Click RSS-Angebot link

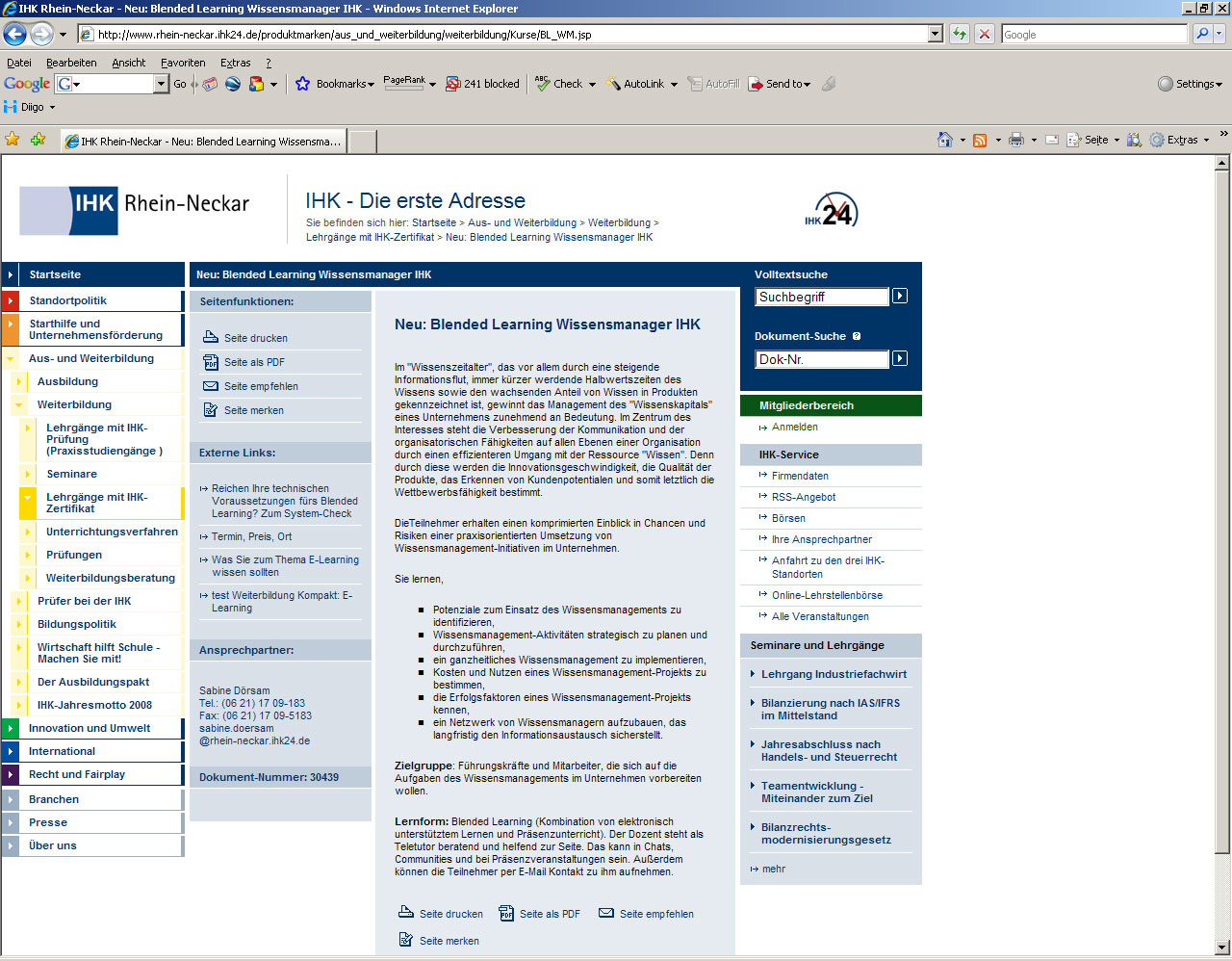pos(804,497)
